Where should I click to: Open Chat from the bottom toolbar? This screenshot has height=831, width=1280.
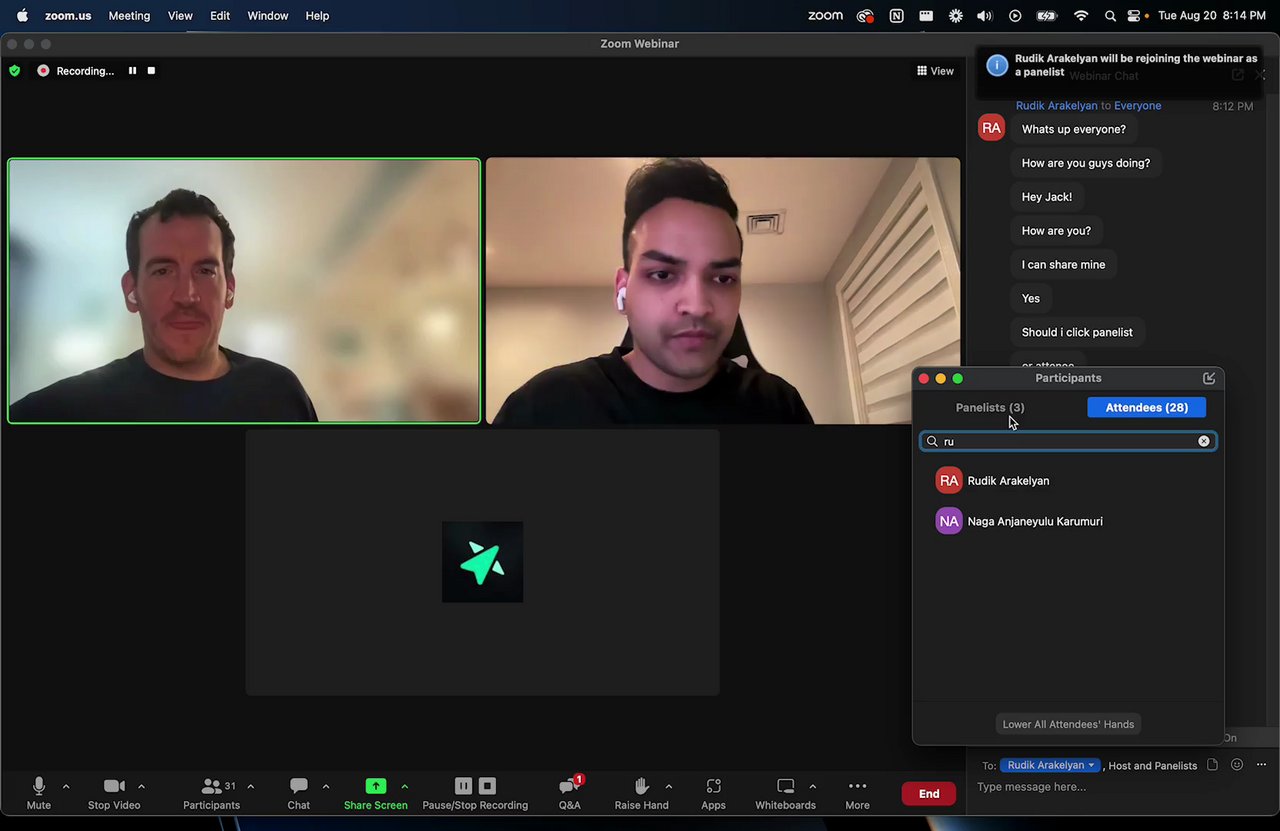[x=298, y=792]
